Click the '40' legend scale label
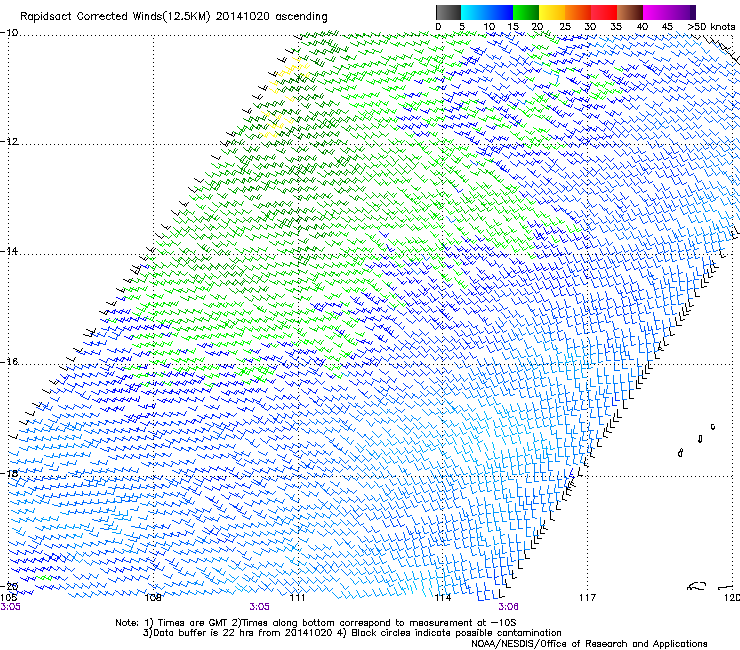The image size is (740, 650). point(642,27)
